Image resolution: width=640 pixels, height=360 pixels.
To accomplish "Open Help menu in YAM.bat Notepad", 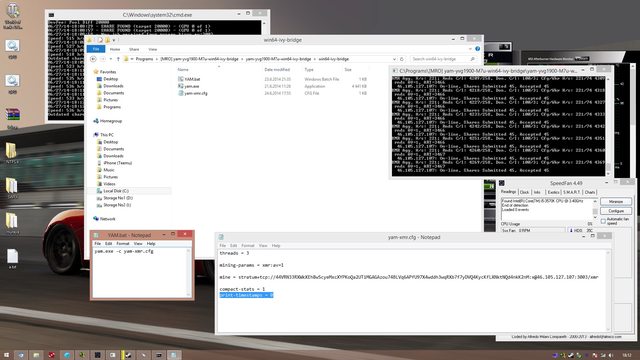I will pyautogui.click(x=151, y=244).
